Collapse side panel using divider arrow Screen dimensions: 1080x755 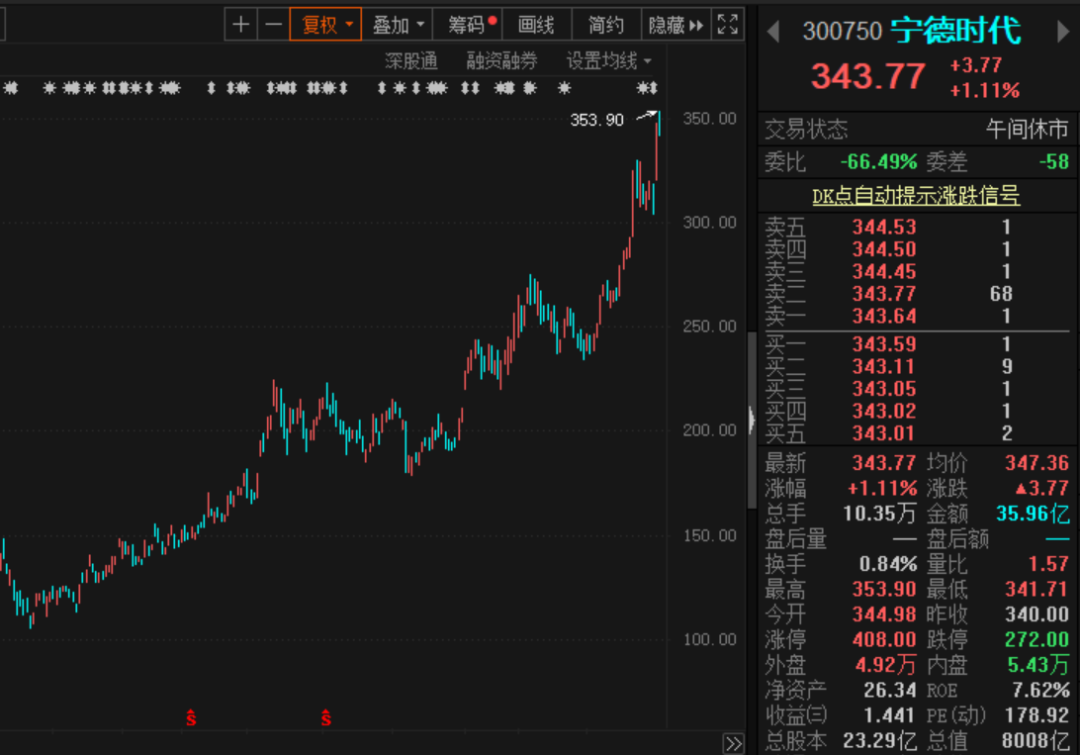[752, 421]
